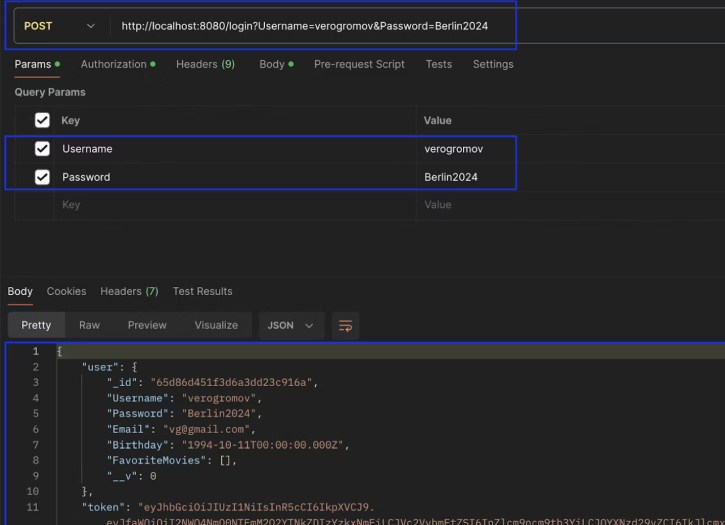Click the Password key cell
This screenshot has width=725, height=525.
(x=235, y=177)
